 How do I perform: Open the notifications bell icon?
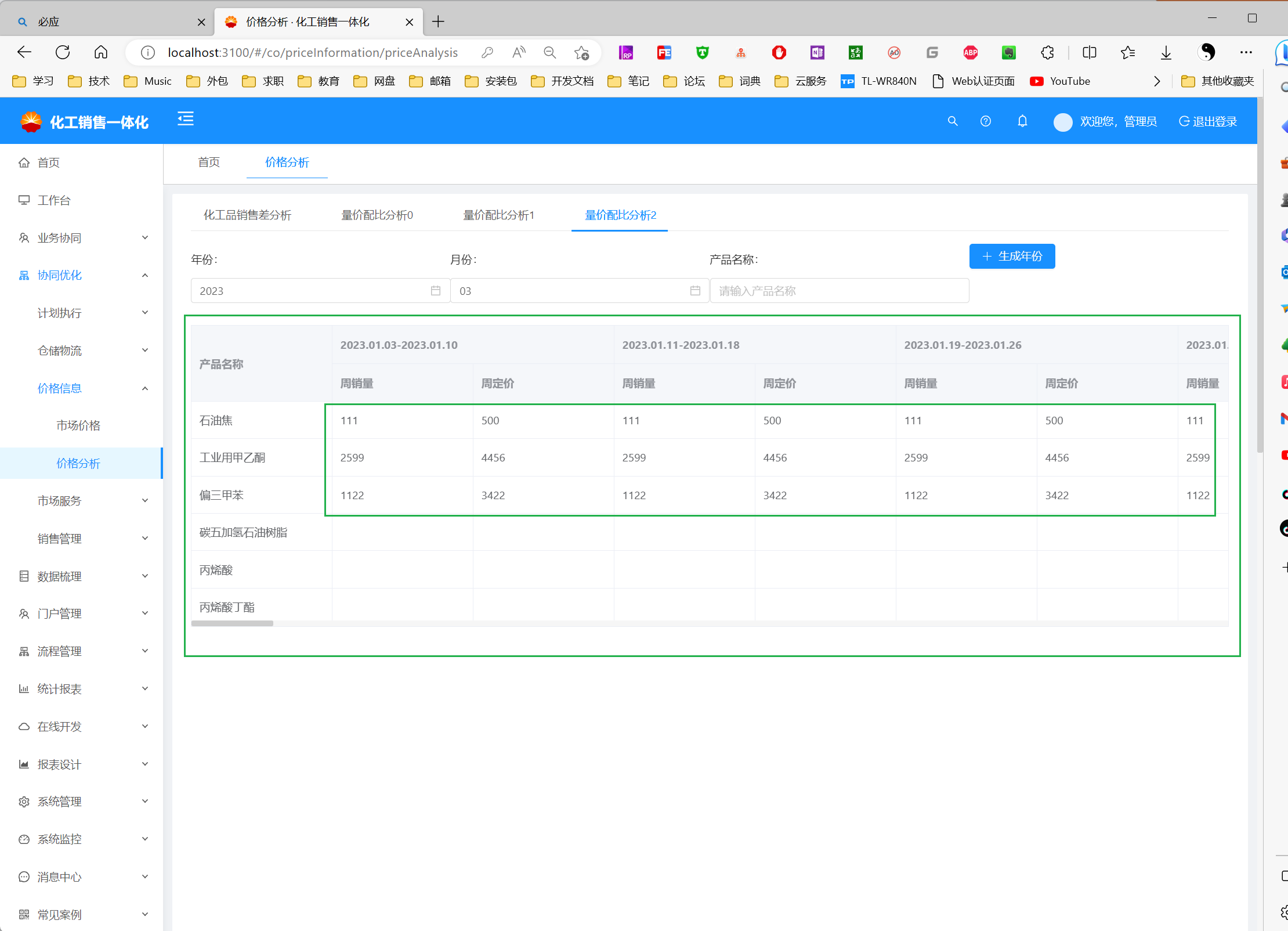[x=1022, y=121]
